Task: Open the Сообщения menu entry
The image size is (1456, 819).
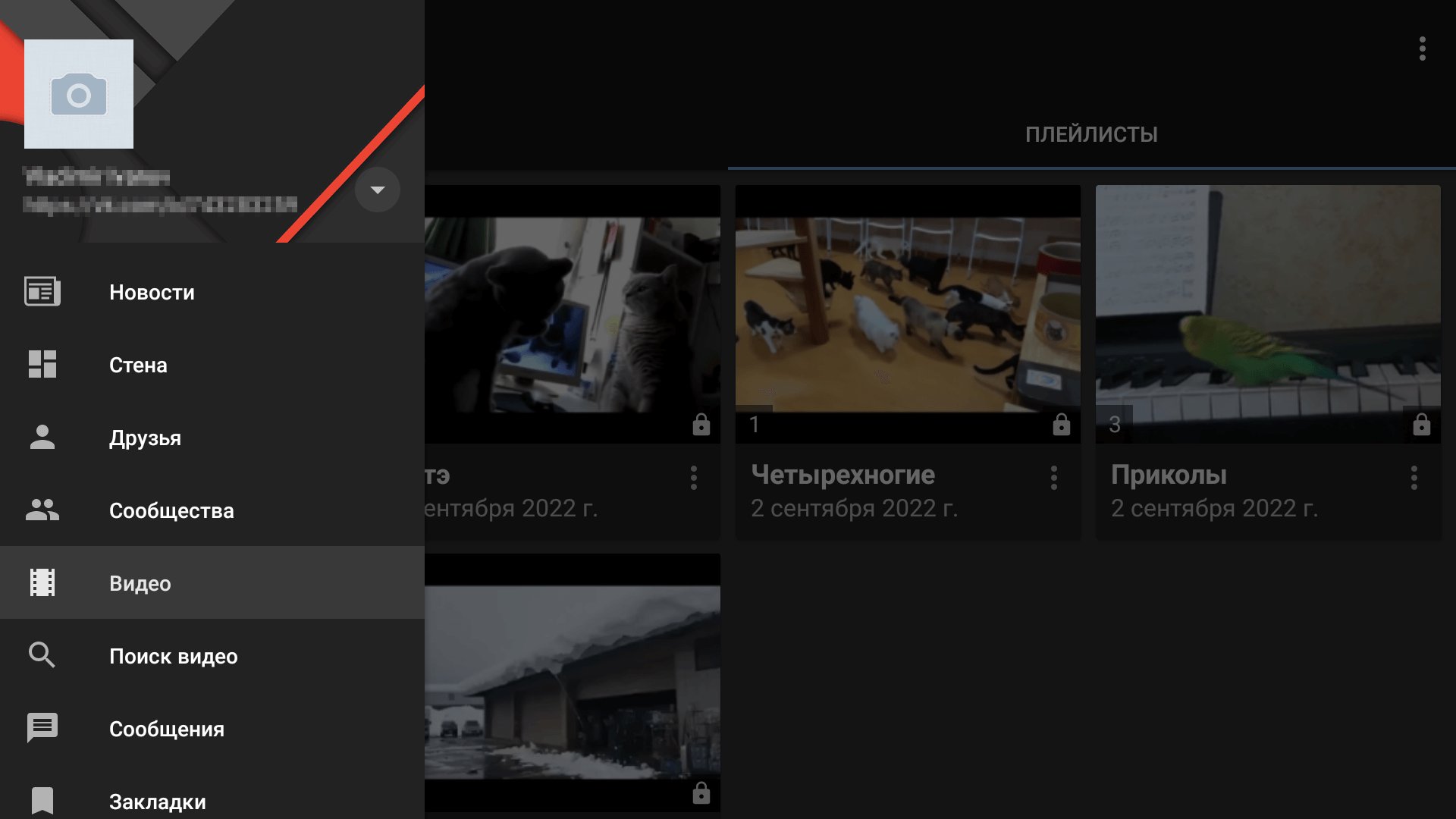Action: click(x=167, y=729)
